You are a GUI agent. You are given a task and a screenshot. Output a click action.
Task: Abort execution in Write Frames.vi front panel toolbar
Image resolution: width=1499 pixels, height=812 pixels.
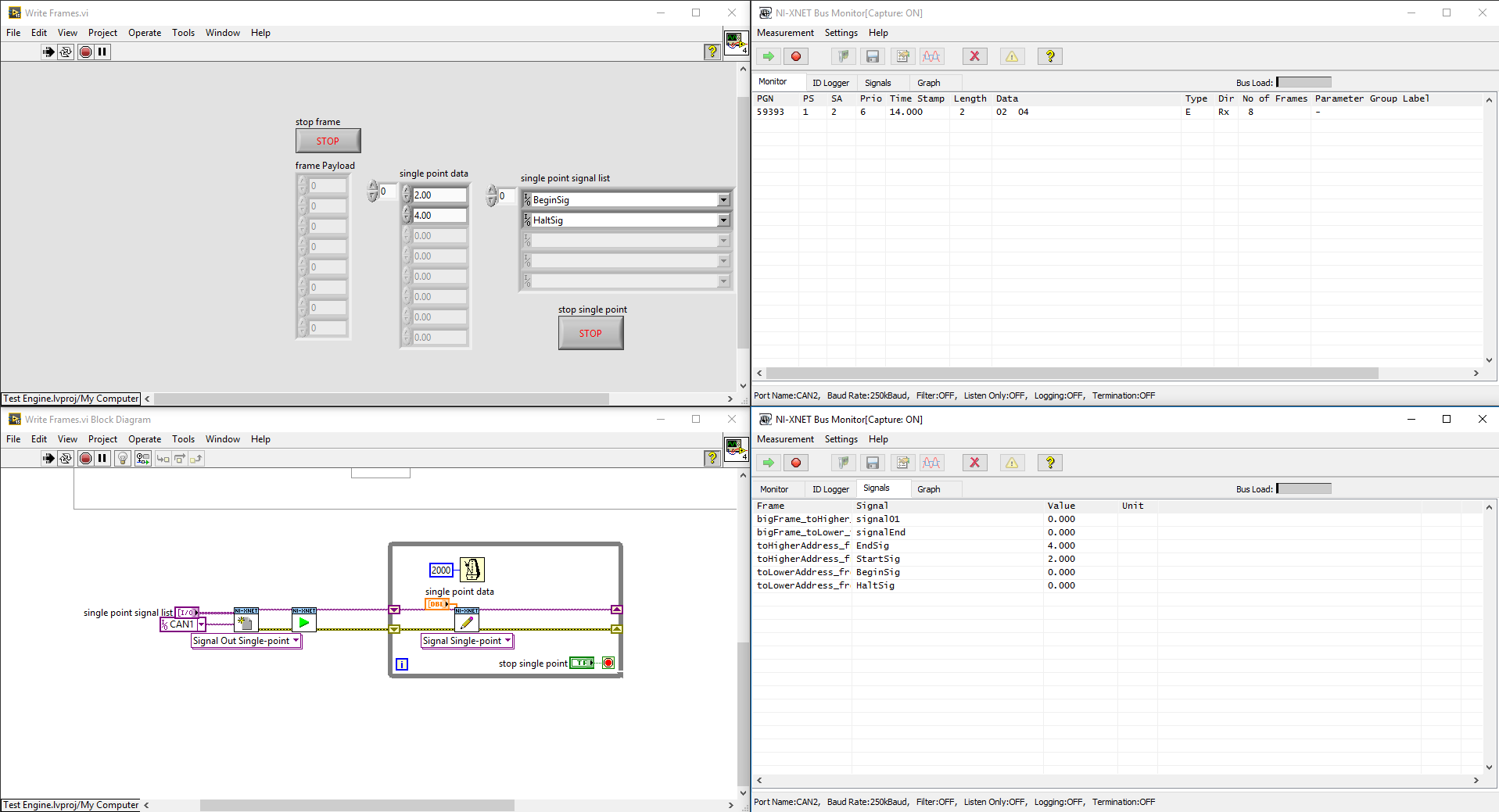[x=85, y=52]
